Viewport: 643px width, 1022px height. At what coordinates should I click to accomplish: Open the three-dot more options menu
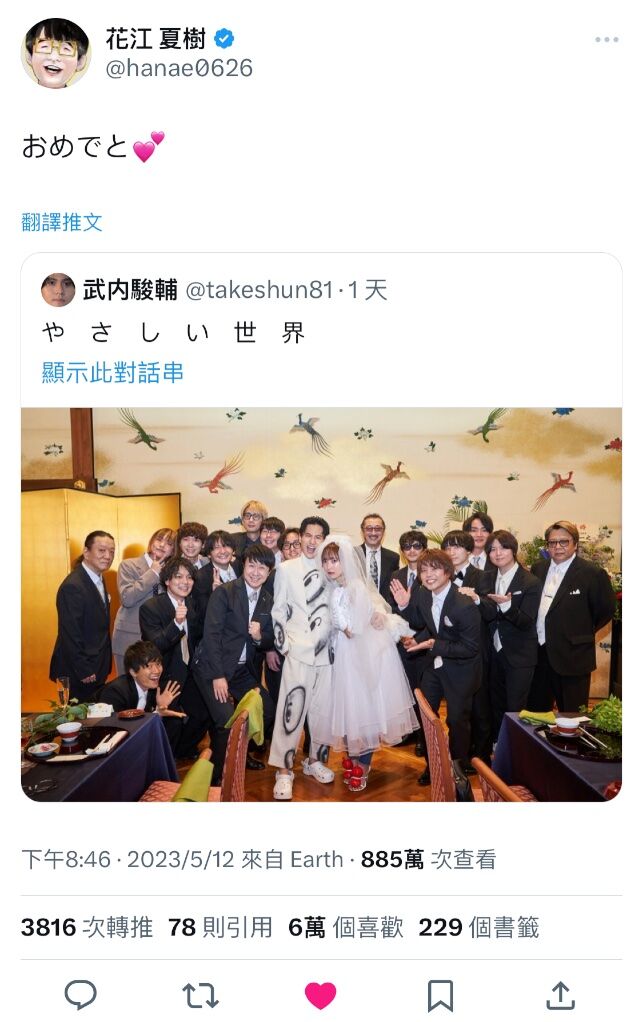click(607, 40)
